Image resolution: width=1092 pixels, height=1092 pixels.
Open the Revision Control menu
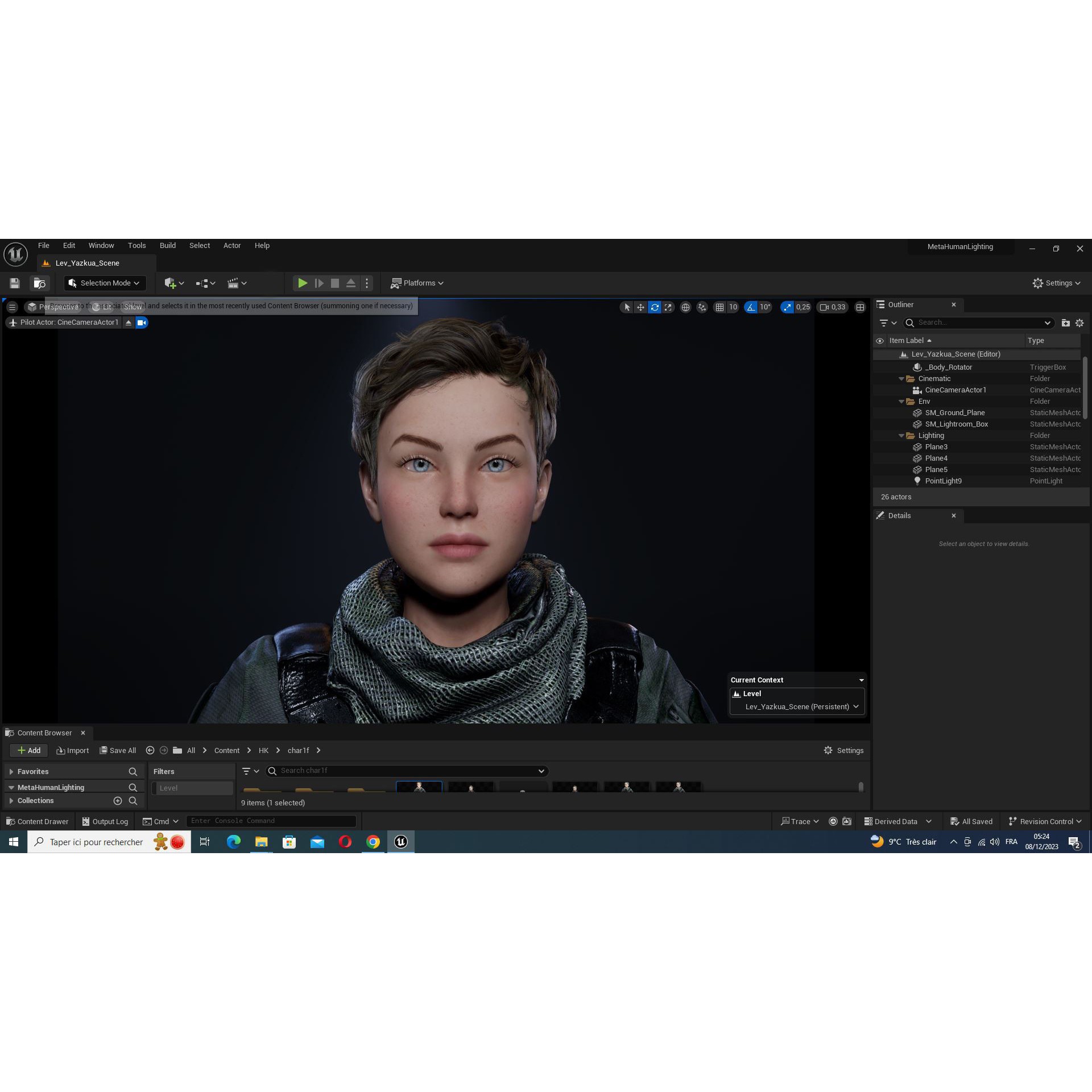pyautogui.click(x=1045, y=822)
